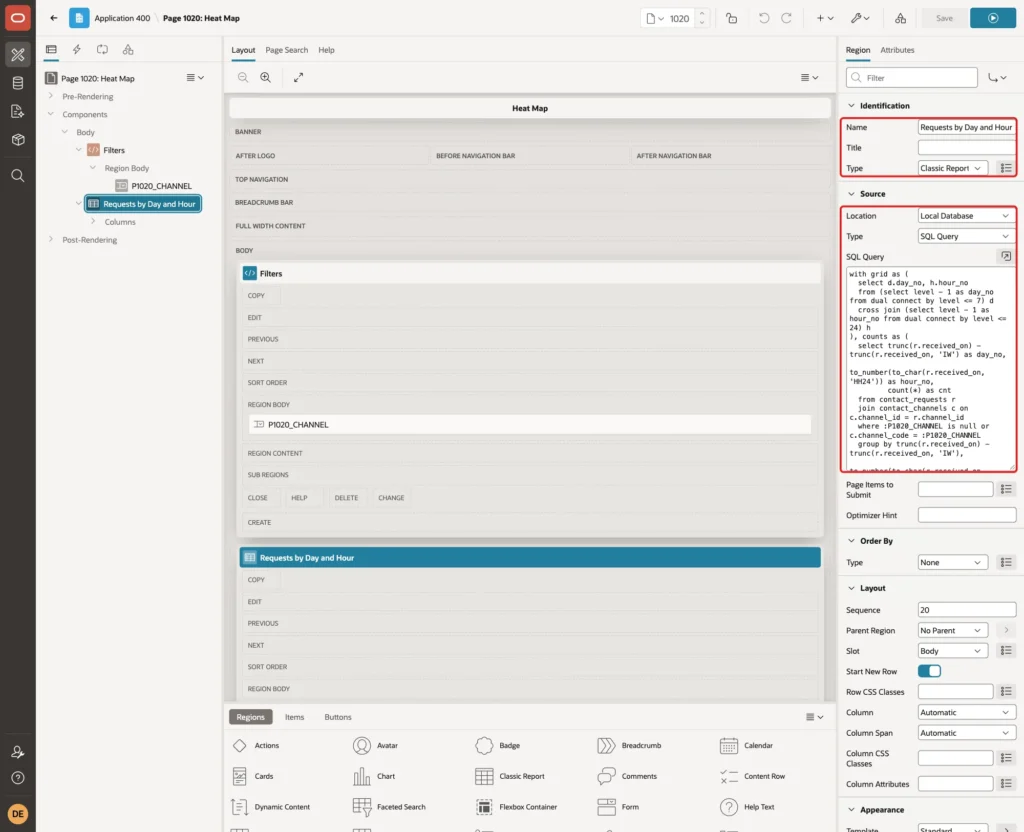Open the administration user icon in sidebar
1024x832 pixels.
point(18,752)
